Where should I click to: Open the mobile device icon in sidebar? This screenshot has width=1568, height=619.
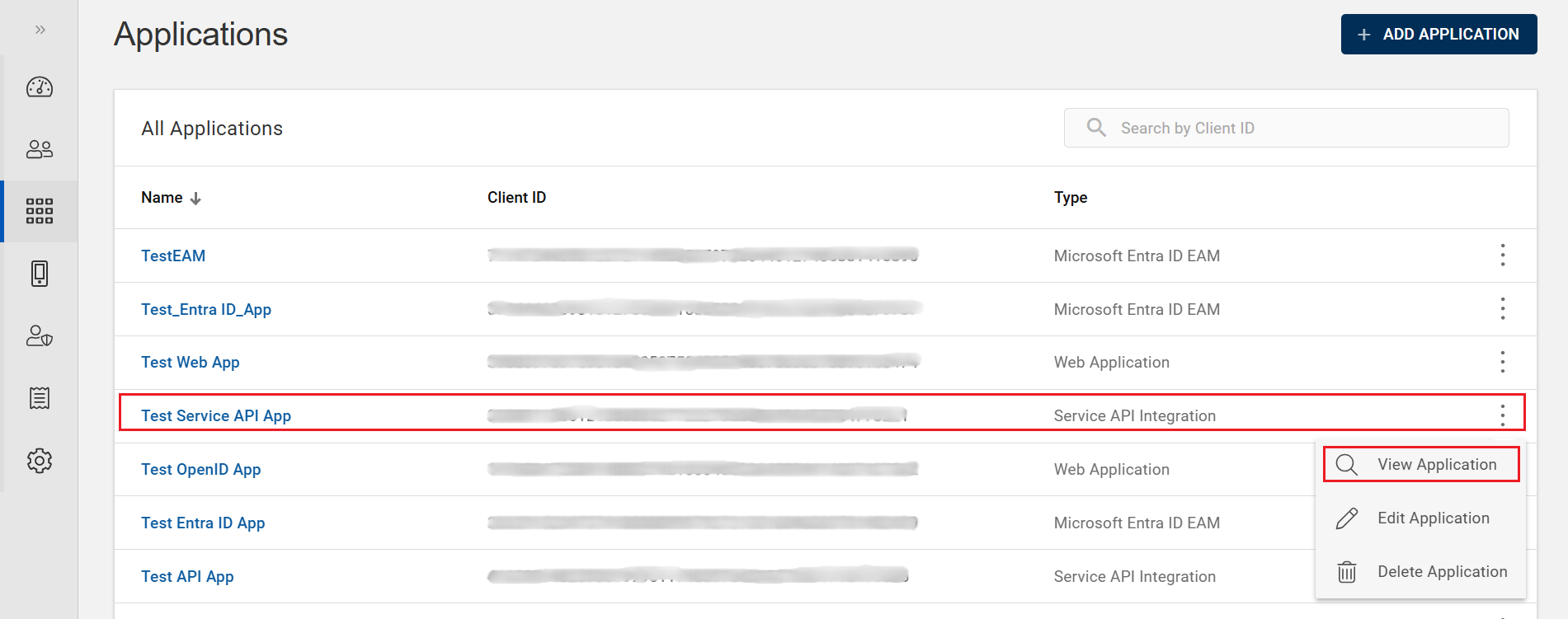[40, 274]
